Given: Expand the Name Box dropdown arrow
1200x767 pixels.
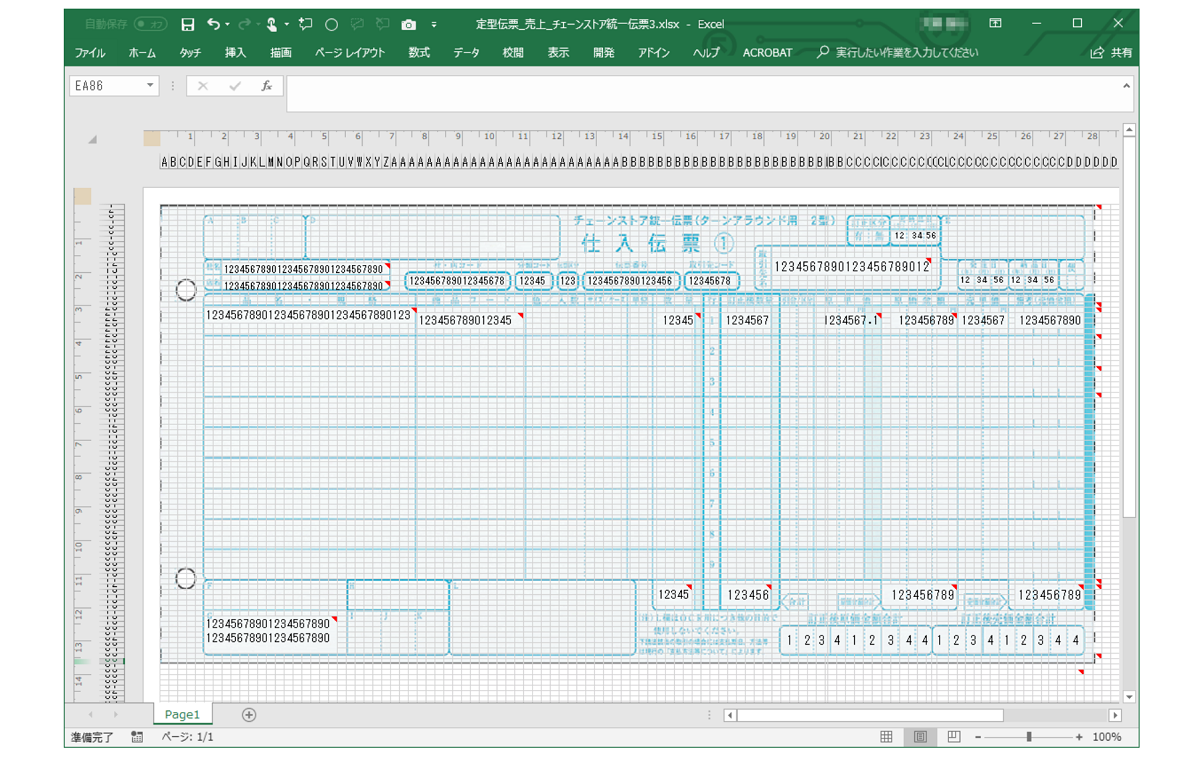Looking at the screenshot, I should pyautogui.click(x=151, y=87).
